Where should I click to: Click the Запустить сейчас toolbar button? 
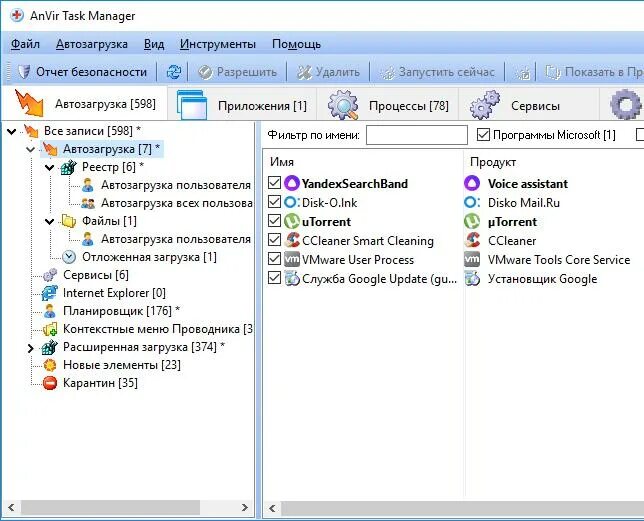[438, 72]
